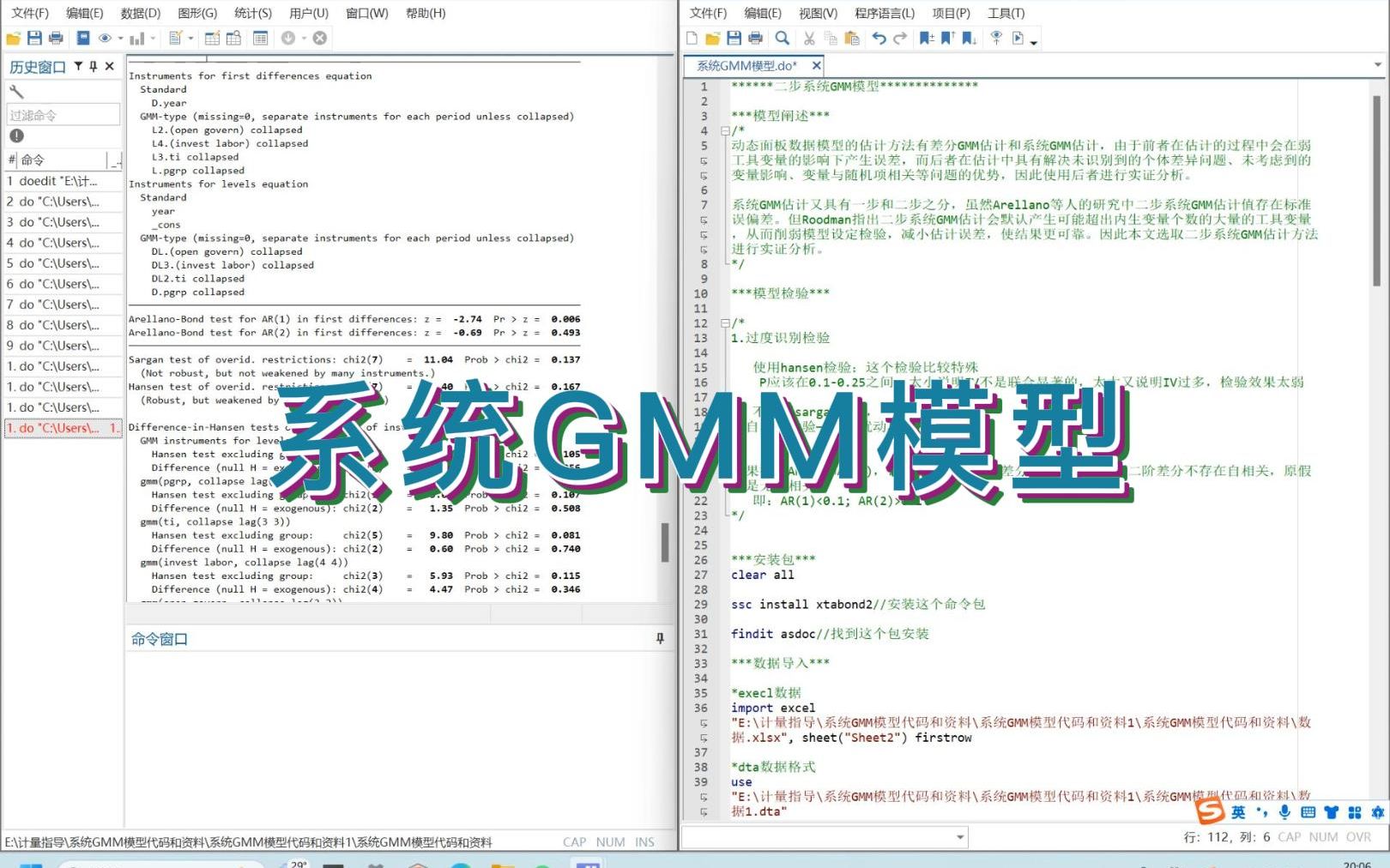This screenshot has width=1390, height=868.
Task: Click the Sogou input 英 language toggle
Action: [1238, 811]
